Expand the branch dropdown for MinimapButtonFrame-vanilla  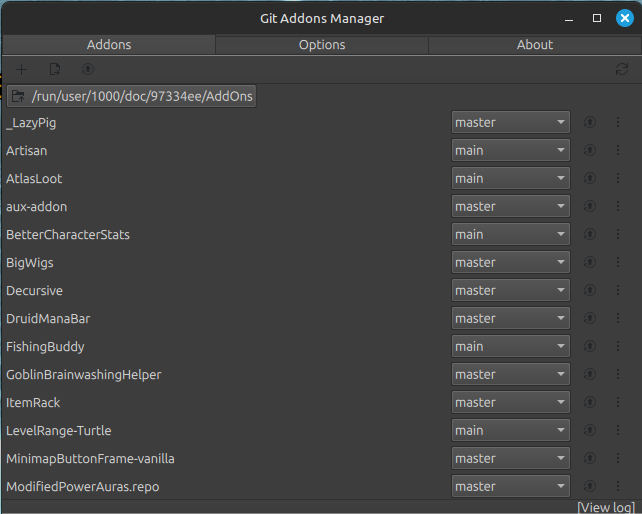pos(510,458)
